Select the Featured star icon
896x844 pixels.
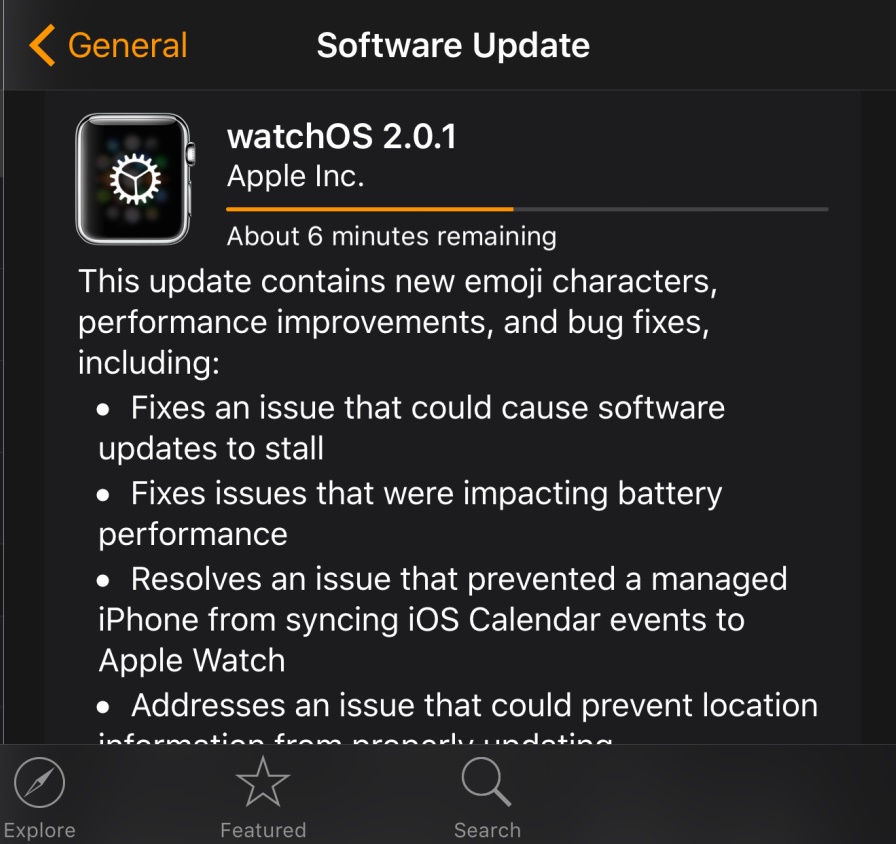263,782
